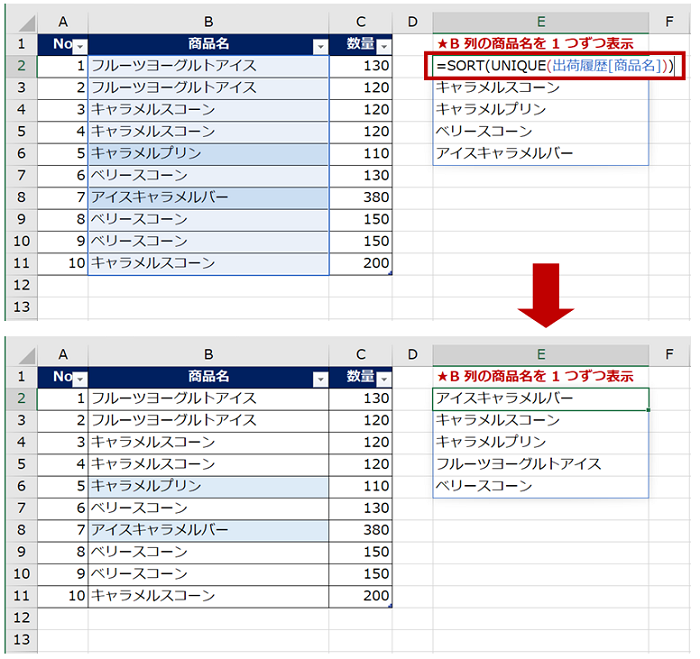Click lower table's resize handle below 200
Image resolution: width=700 pixels, height=659 pixels.
pos(390,605)
